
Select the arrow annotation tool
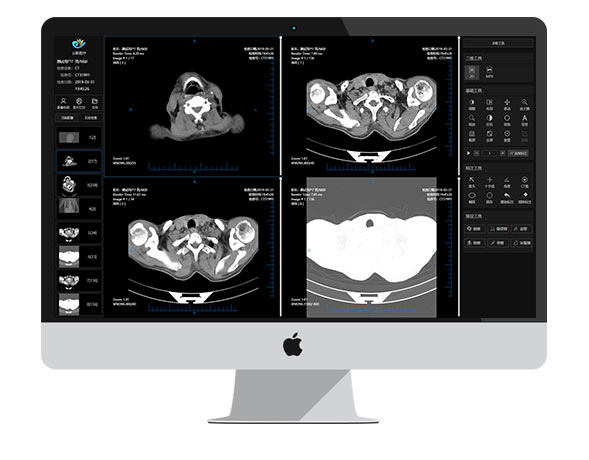tap(472, 182)
